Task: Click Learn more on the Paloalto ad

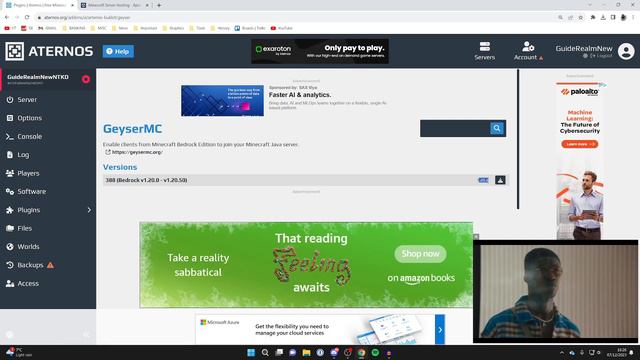Action: click(x=580, y=144)
